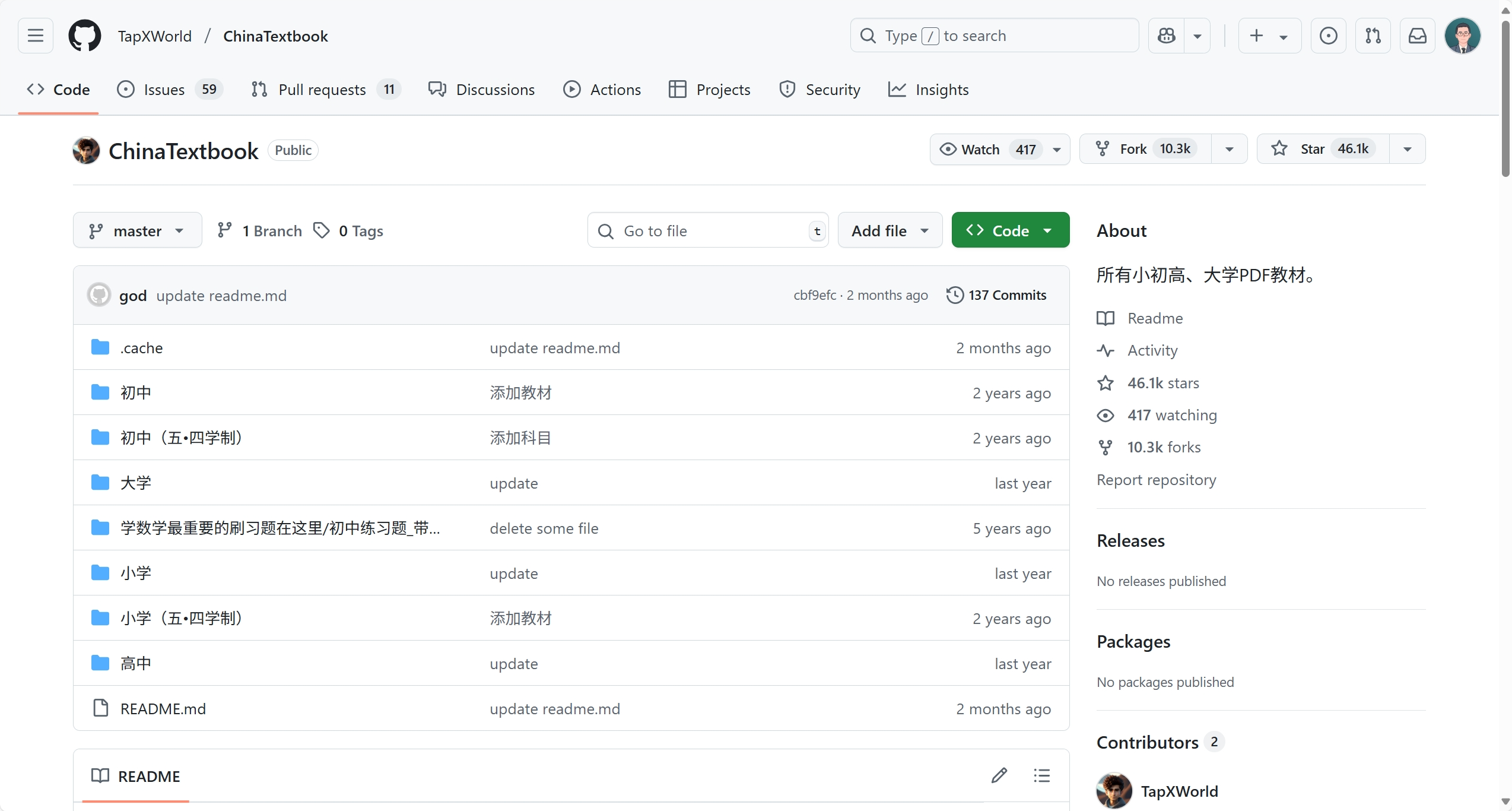Click the page vertical scrollbar thumb
The height and width of the screenshot is (811, 1512).
pyautogui.click(x=1506, y=98)
